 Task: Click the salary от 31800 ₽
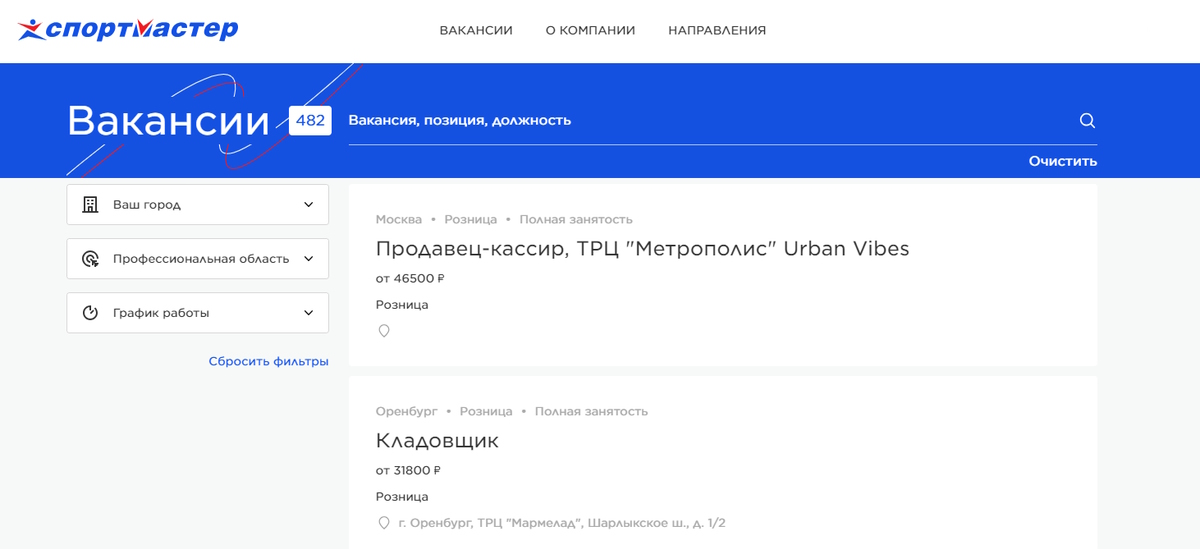(x=408, y=470)
